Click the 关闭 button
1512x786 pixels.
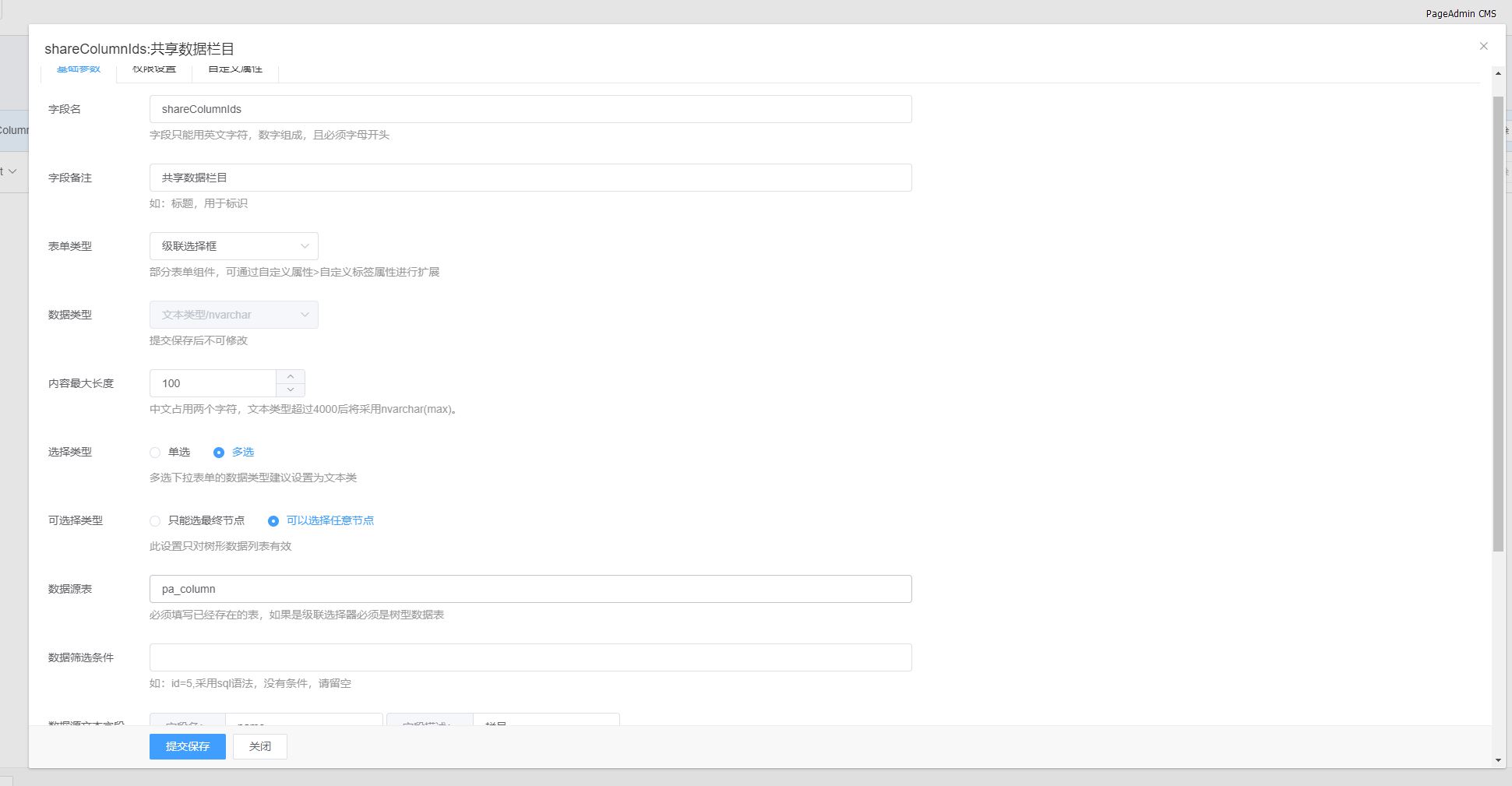click(x=260, y=746)
